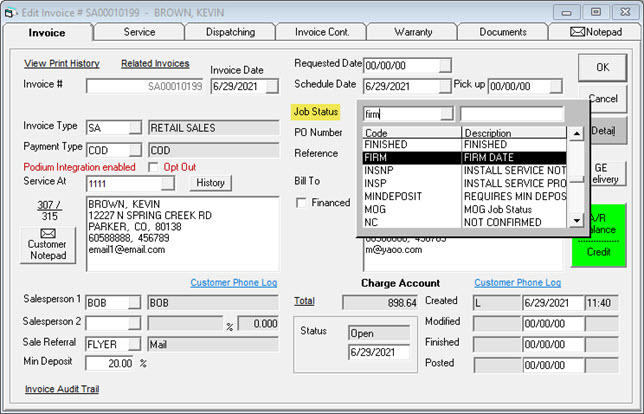Click the Status date field 6/29/2021
The image size is (644, 414).
(379, 352)
